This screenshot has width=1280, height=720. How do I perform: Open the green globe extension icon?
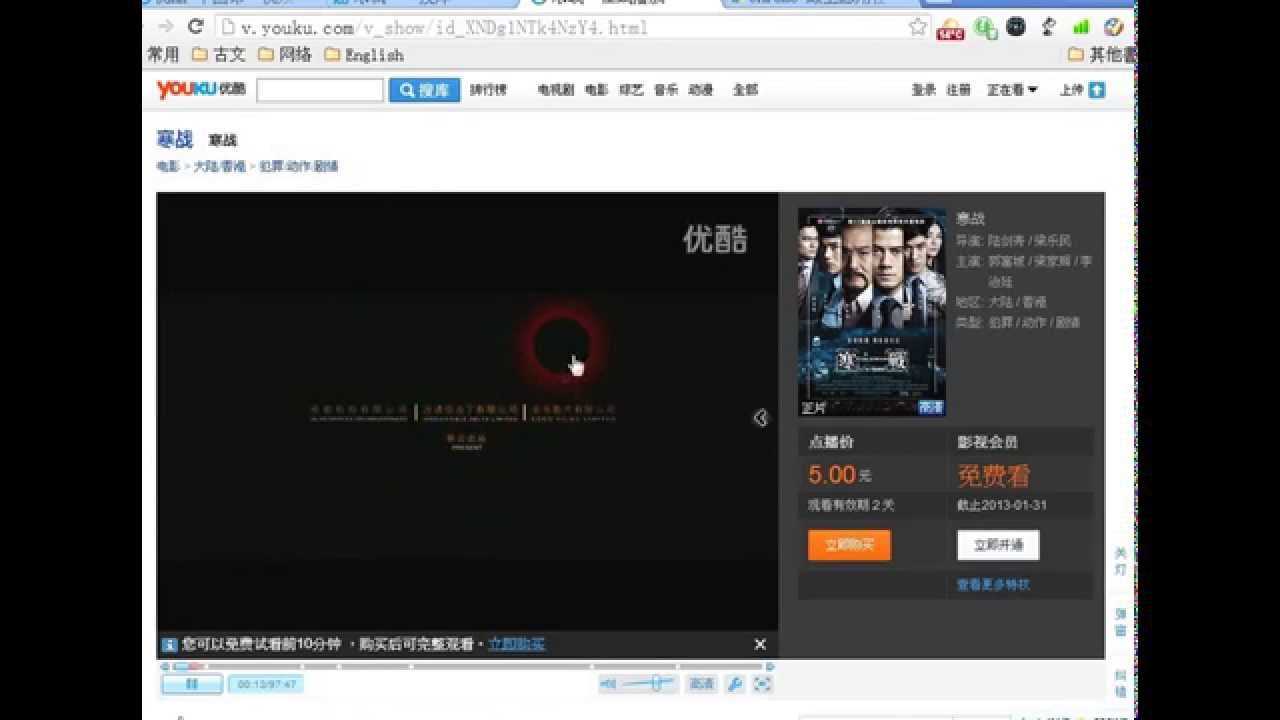click(985, 28)
